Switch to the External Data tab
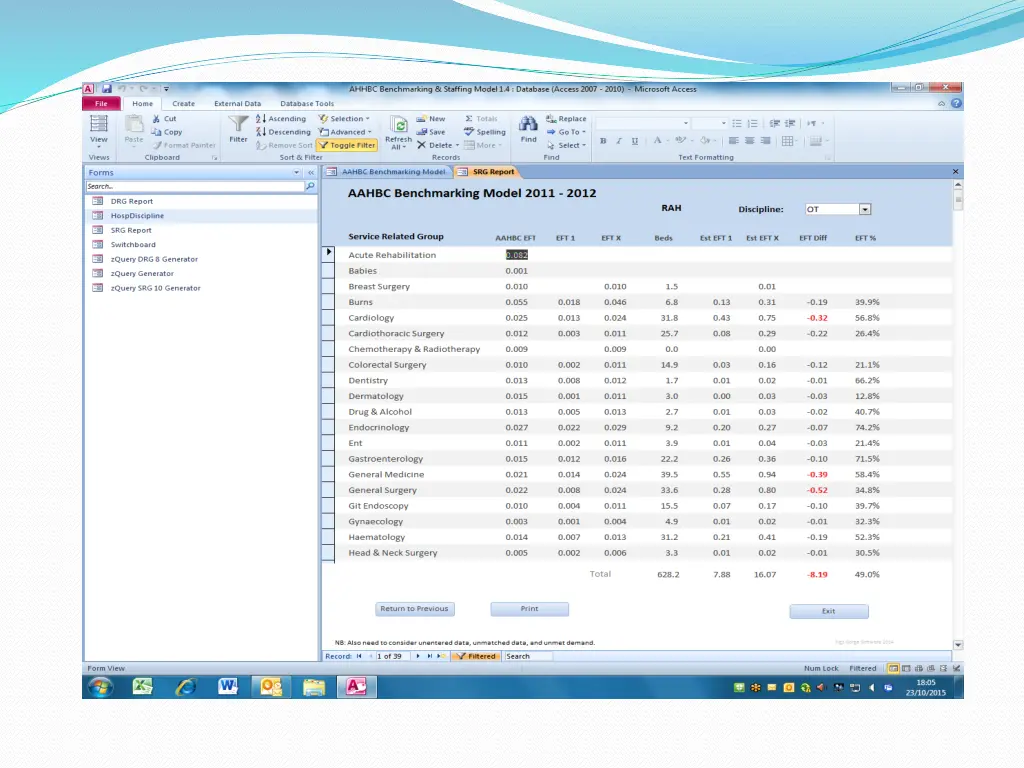 pyautogui.click(x=237, y=103)
